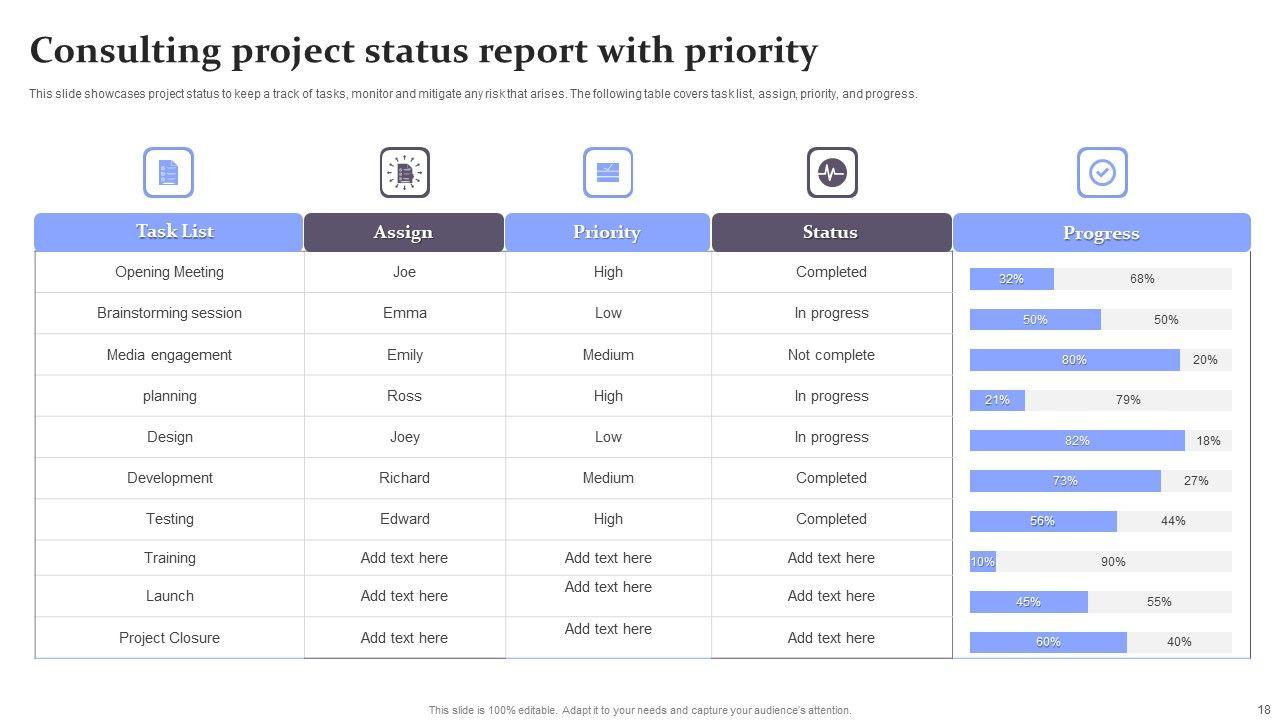The image size is (1280, 720).
Task: Click the assignee cell showing Richard
Action: click(x=404, y=478)
